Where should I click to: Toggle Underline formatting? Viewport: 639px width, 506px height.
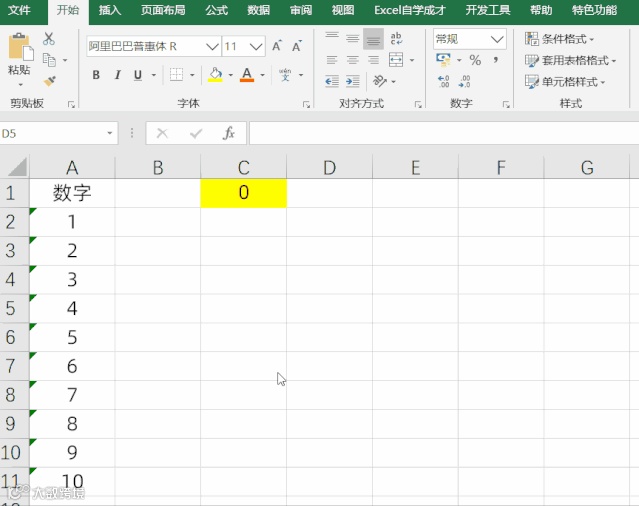[x=138, y=75]
